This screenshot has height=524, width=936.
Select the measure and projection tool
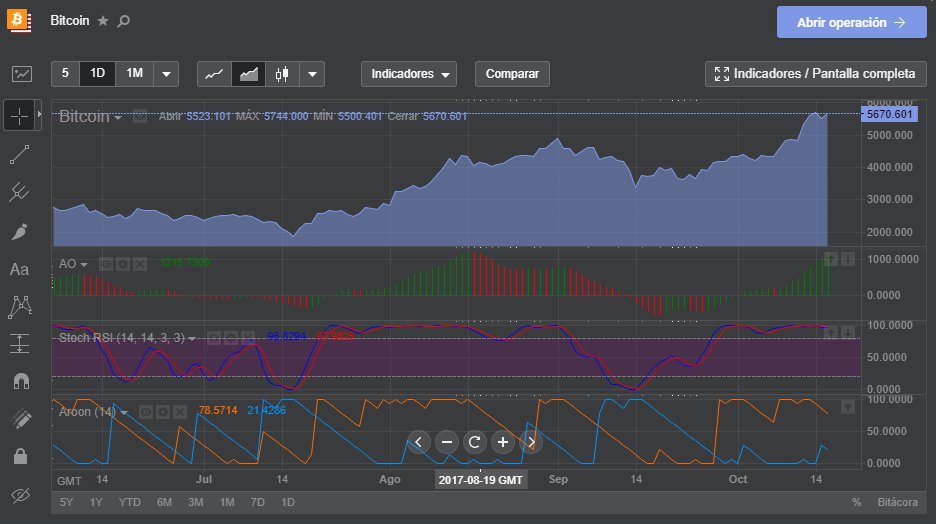[x=19, y=344]
